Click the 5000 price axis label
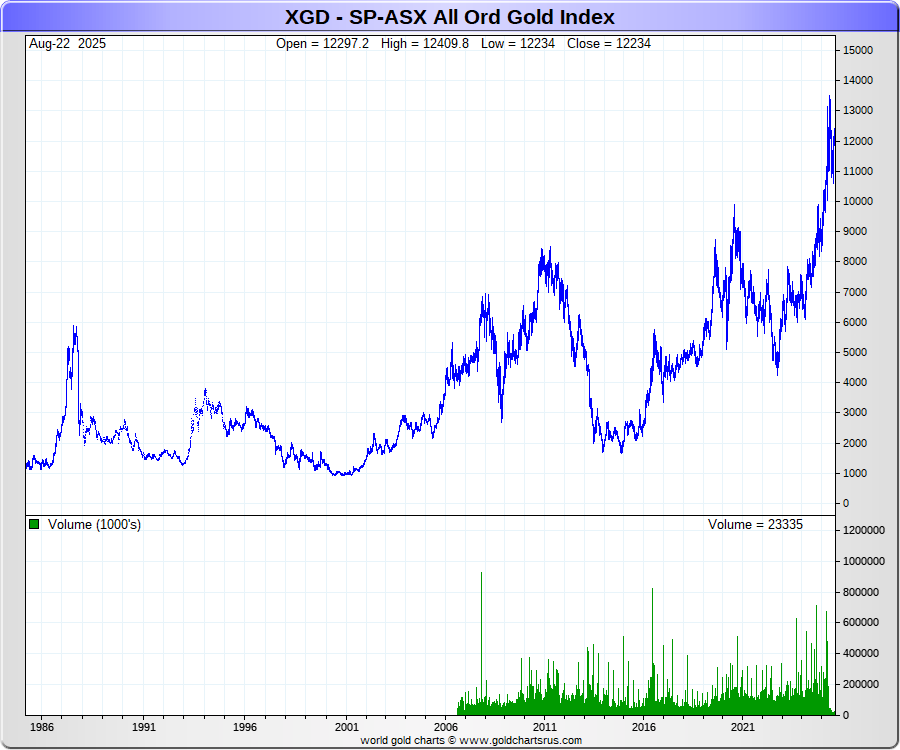This screenshot has width=900, height=750. click(855, 352)
